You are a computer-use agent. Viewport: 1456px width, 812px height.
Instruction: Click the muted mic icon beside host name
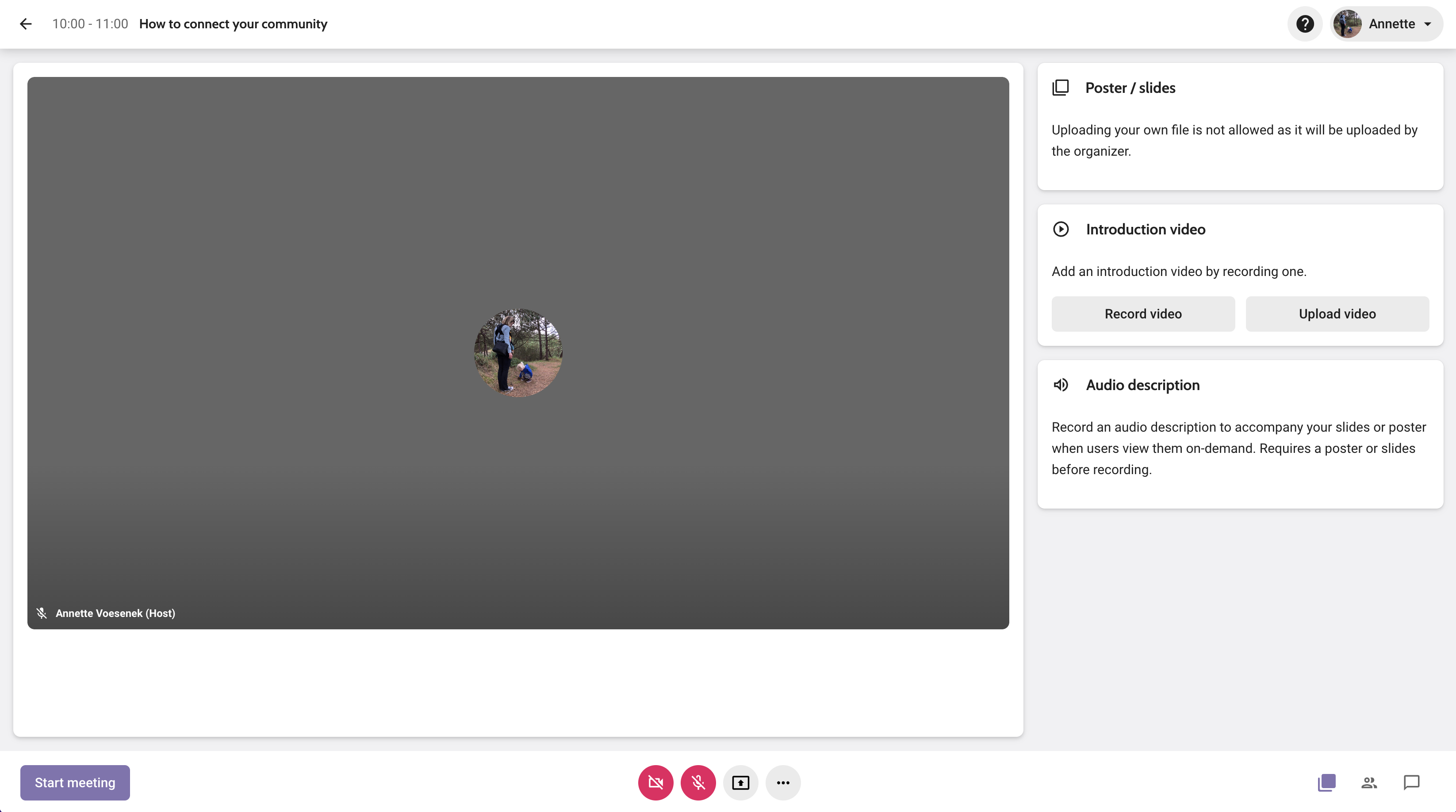pos(41,613)
